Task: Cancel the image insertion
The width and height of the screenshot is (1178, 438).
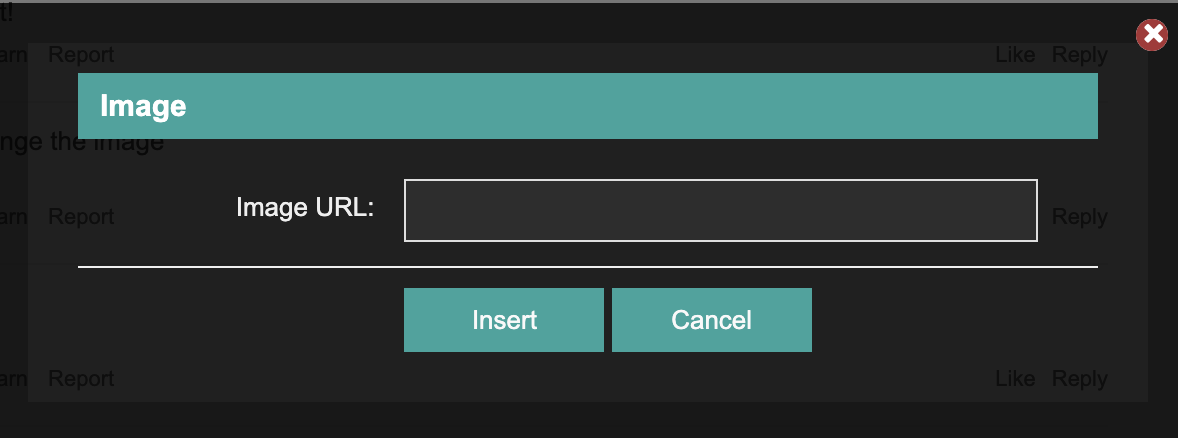Action: [711, 320]
